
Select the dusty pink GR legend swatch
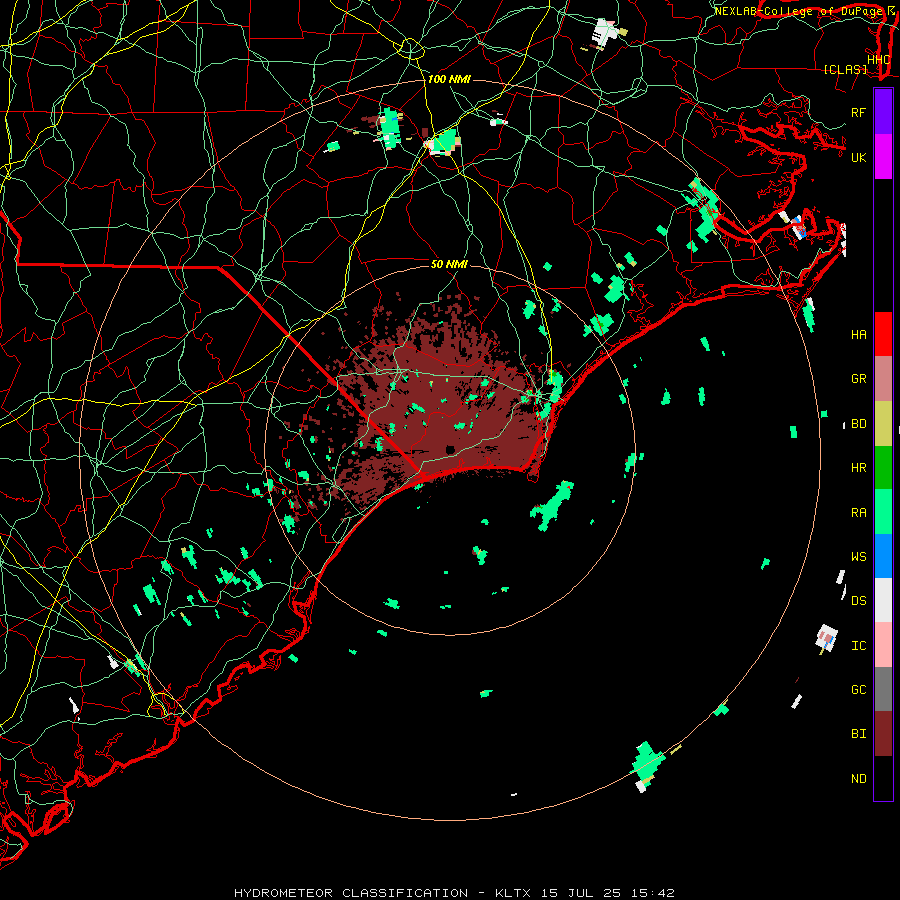tap(883, 378)
